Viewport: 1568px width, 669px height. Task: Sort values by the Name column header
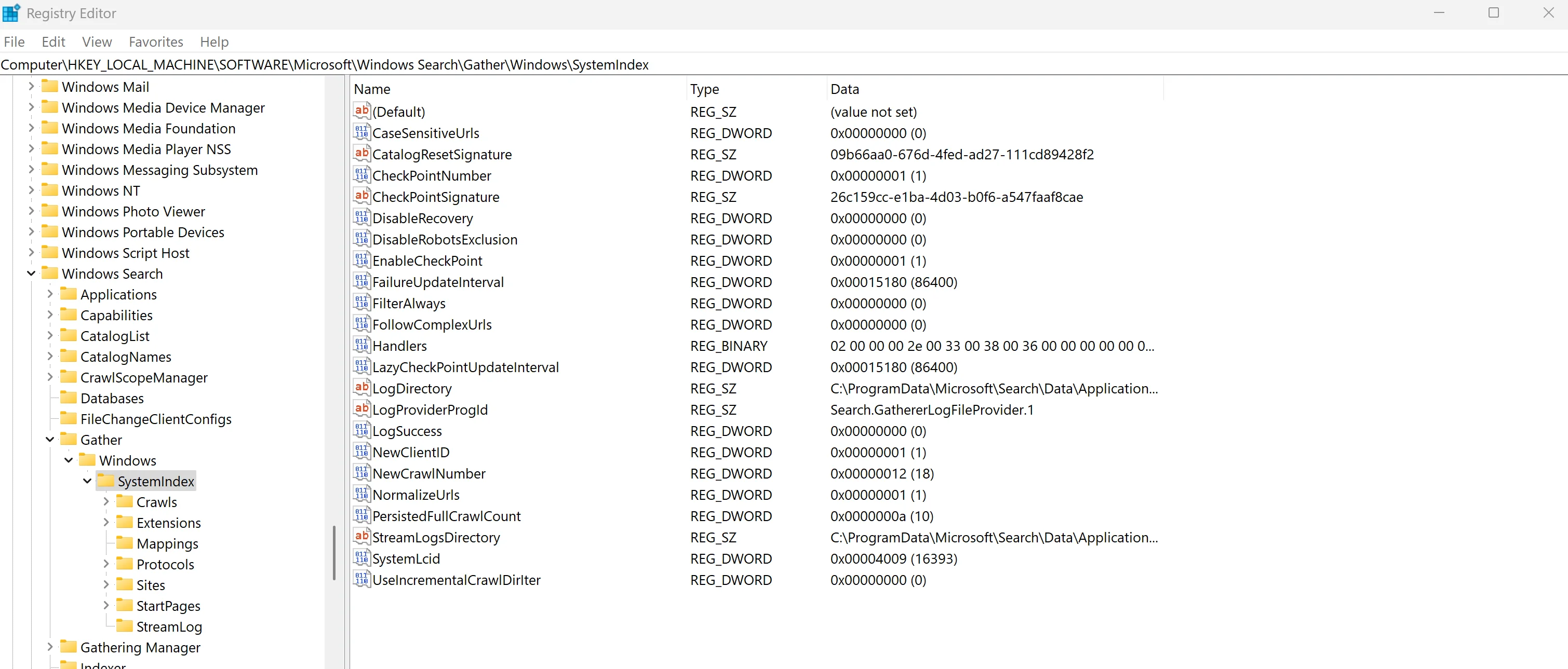pyautogui.click(x=519, y=89)
